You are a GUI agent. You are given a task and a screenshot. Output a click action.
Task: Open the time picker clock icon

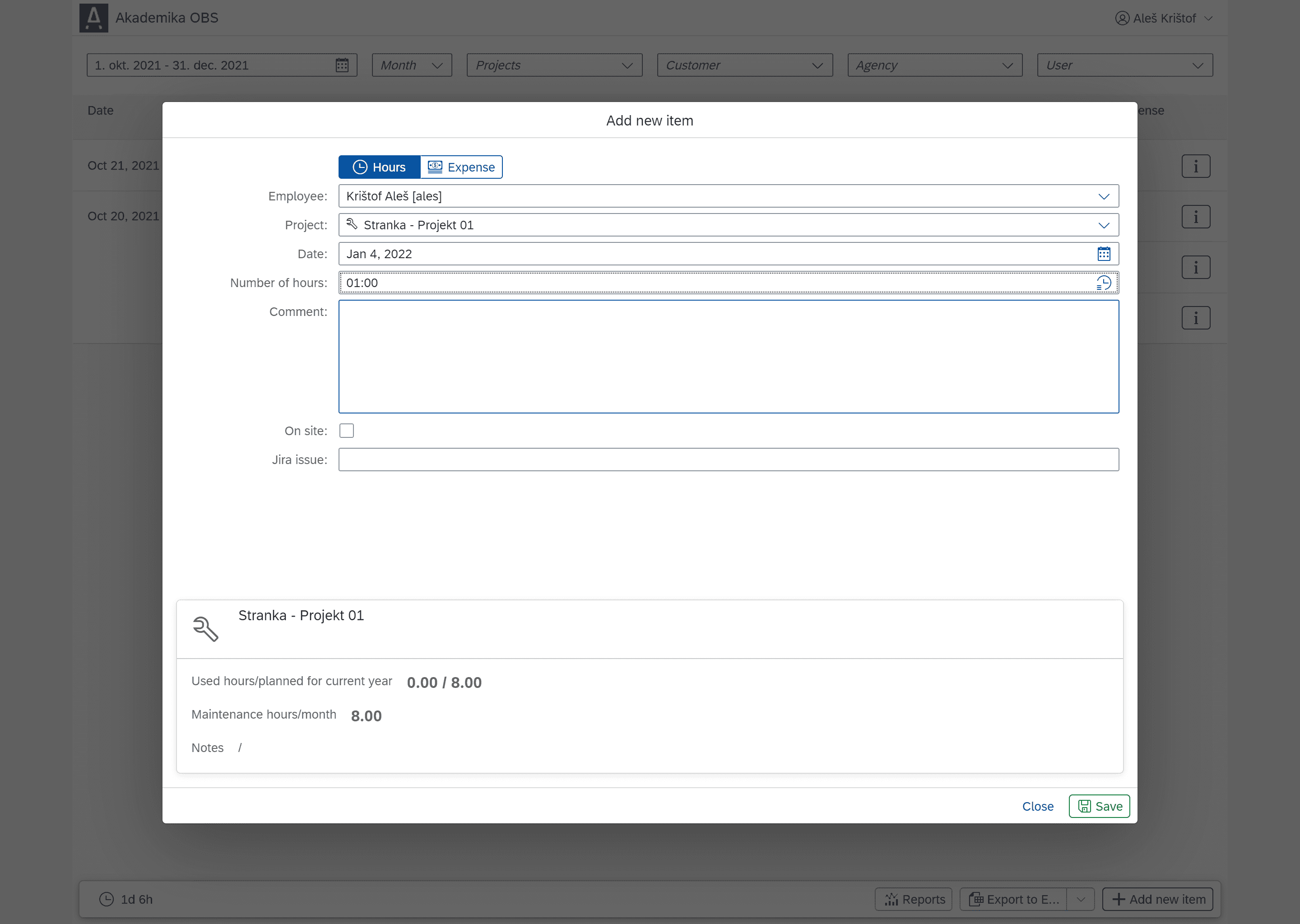1103,283
